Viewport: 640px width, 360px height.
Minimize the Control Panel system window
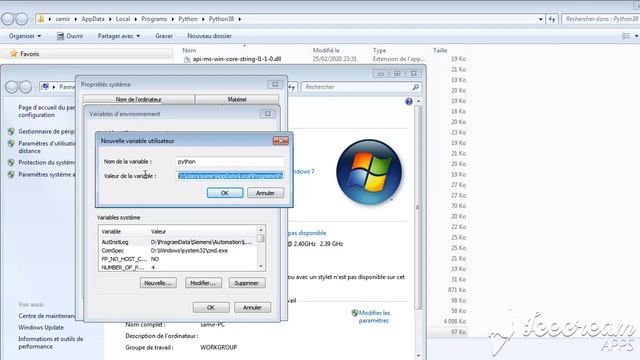[380, 73]
